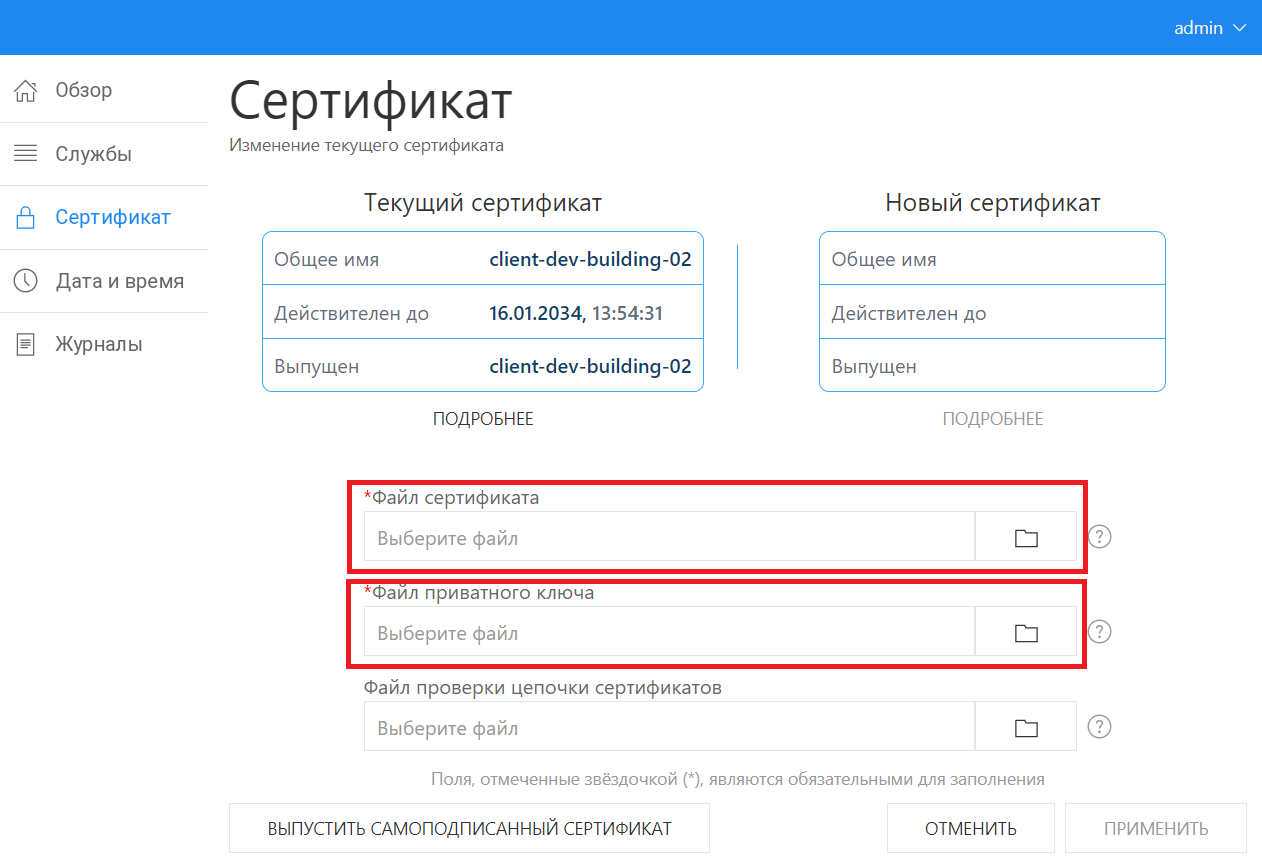Click the ПРИМЕНИТЬ button

(x=1156, y=828)
